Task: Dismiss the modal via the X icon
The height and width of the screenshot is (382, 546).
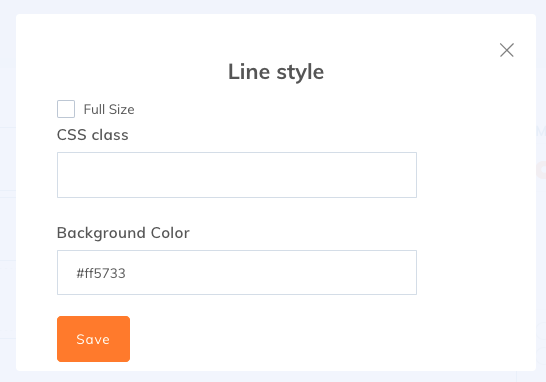Action: [507, 50]
